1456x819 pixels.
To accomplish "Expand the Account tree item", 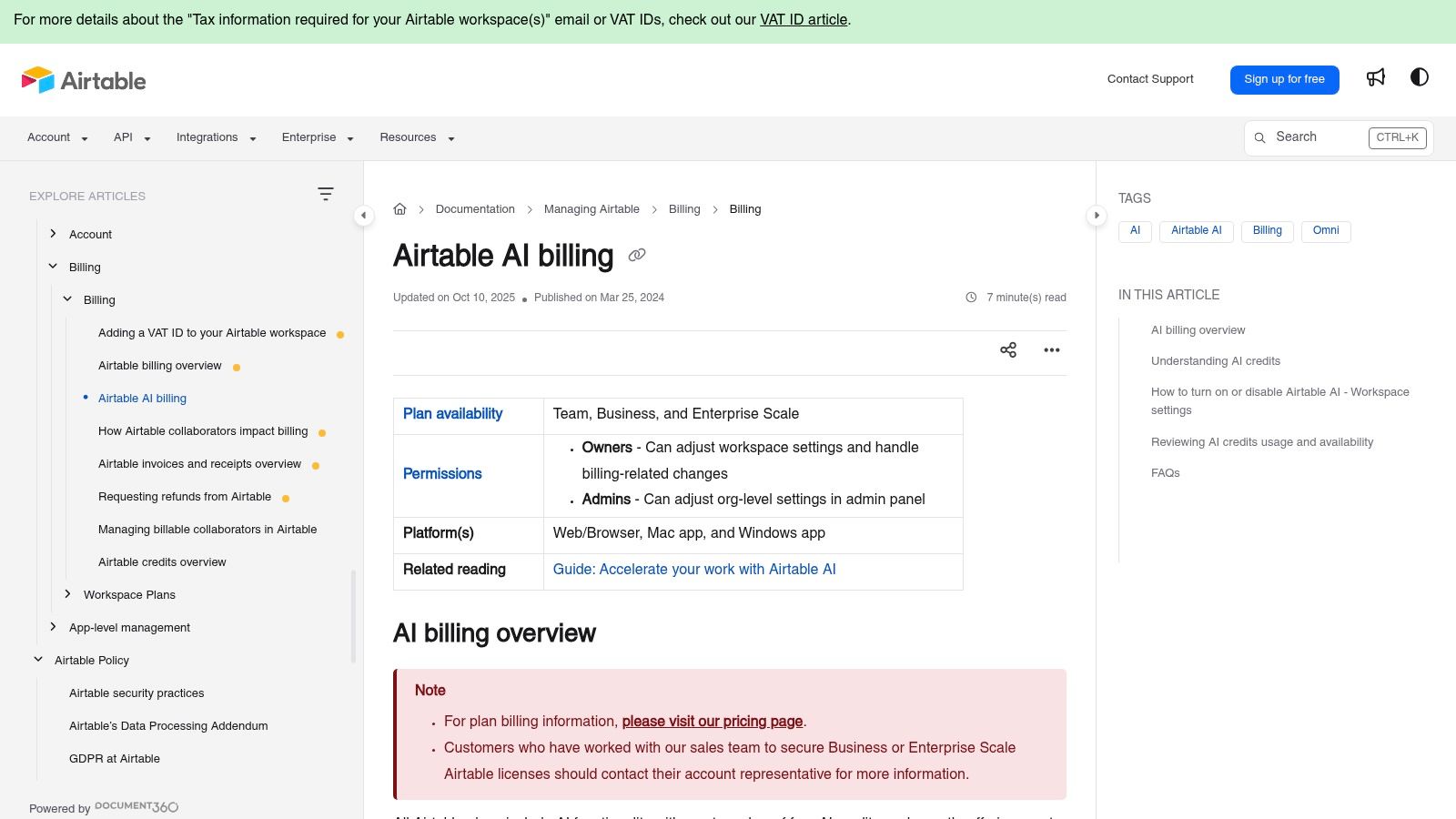I will point(52,234).
